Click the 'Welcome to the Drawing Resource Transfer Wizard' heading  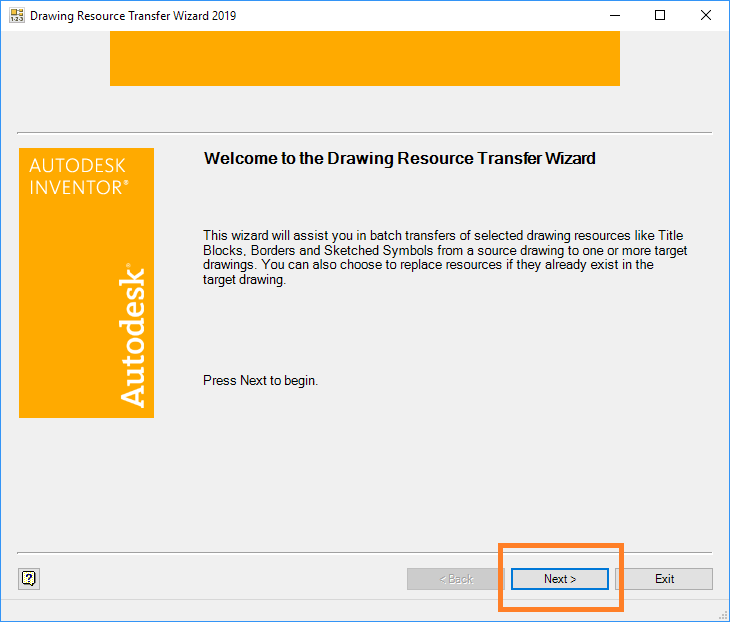pos(399,158)
